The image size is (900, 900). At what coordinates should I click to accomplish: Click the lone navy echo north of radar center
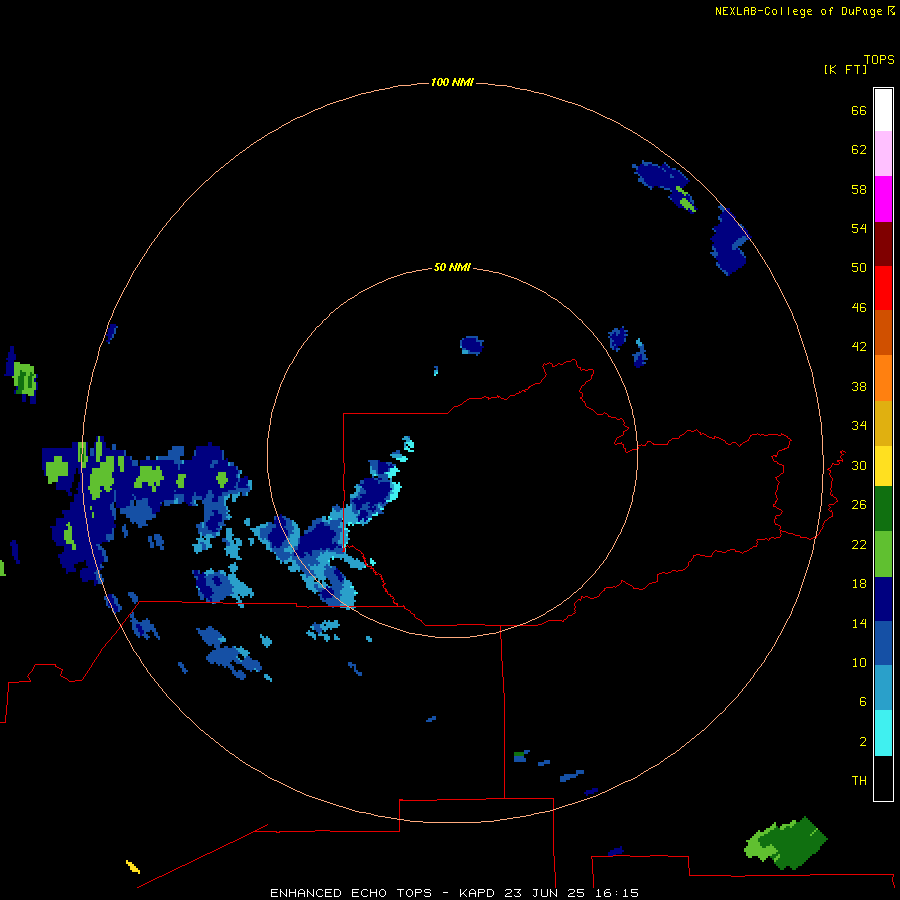click(472, 345)
